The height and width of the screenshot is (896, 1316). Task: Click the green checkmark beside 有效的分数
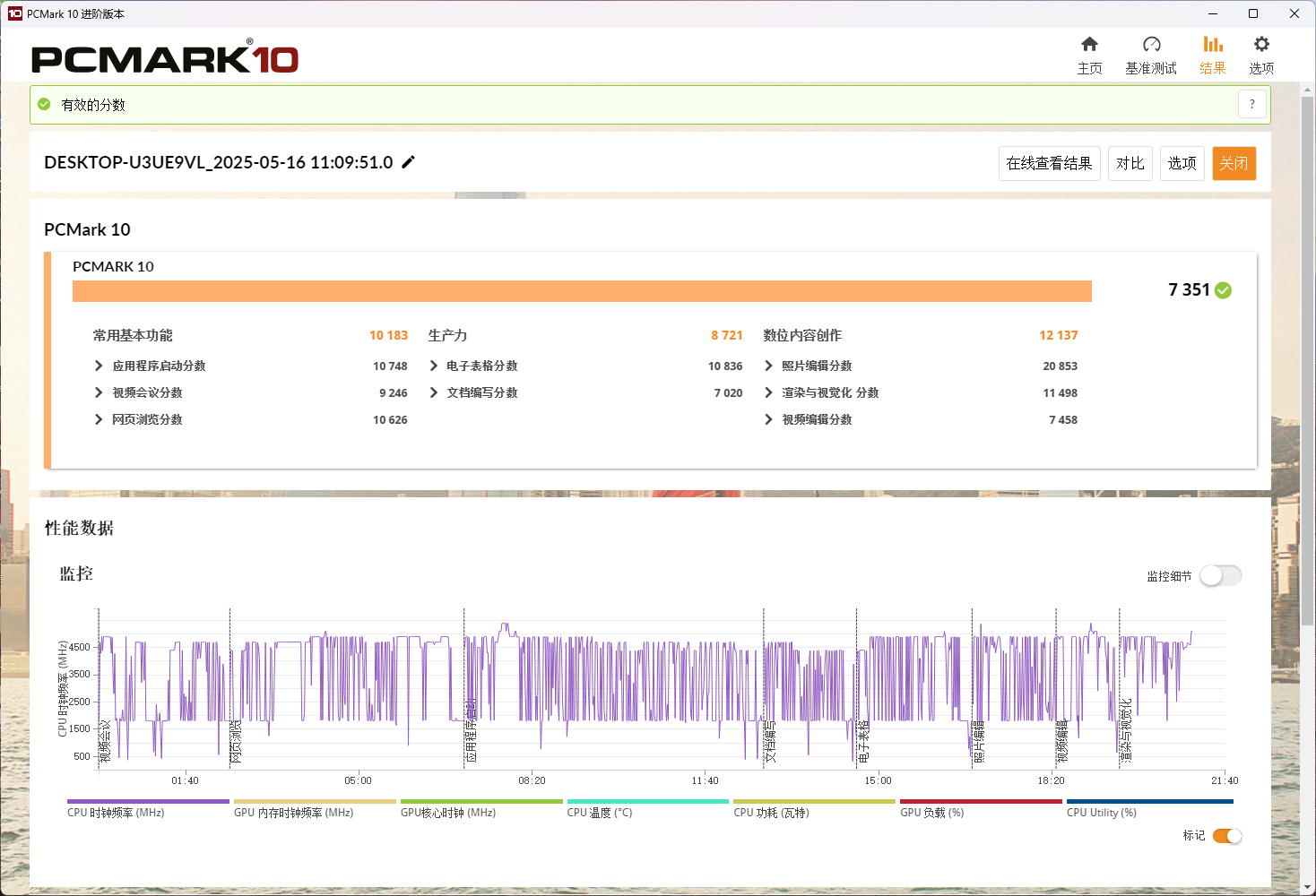point(44,104)
